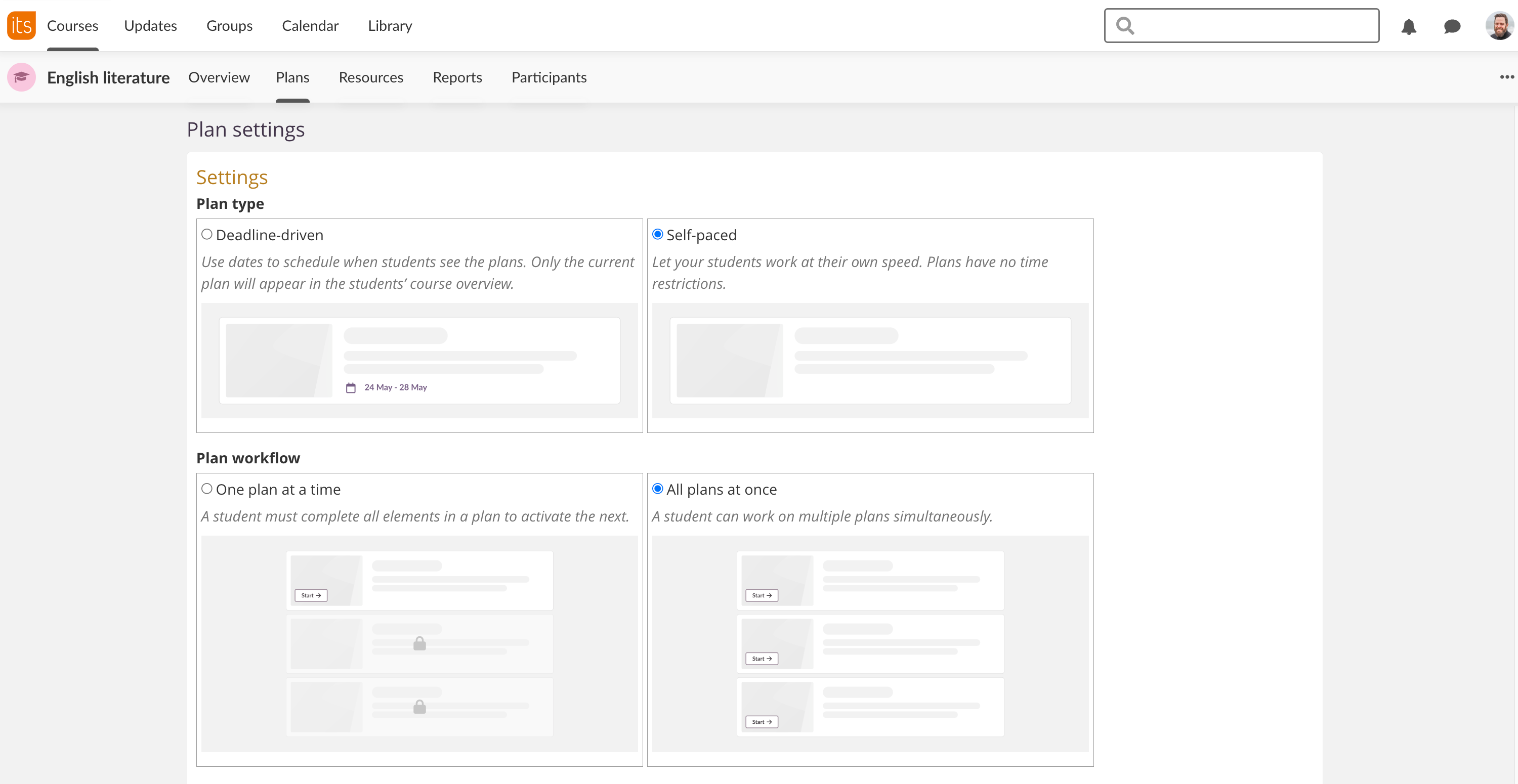
Task: Switch to the Resources tab
Action: [371, 77]
